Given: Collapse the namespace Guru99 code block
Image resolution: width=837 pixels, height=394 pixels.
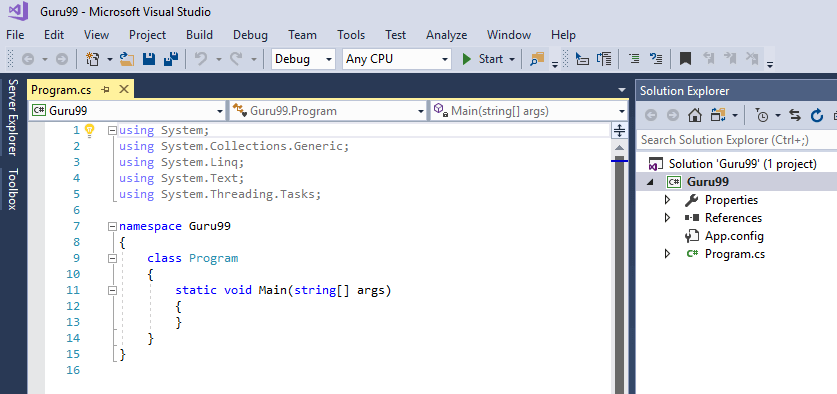Looking at the screenshot, I should [x=112, y=226].
